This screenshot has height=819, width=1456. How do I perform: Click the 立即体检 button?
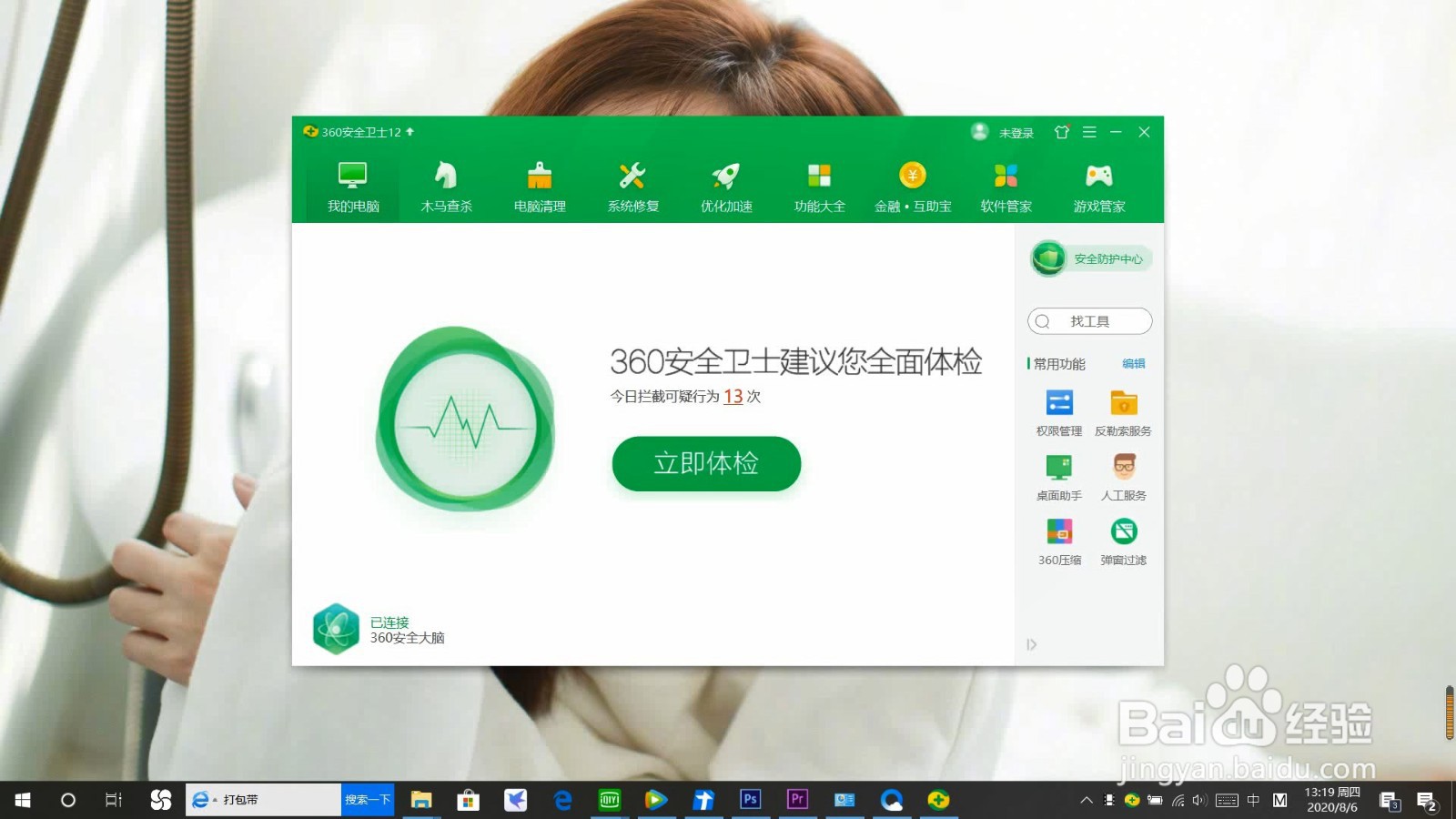point(706,463)
